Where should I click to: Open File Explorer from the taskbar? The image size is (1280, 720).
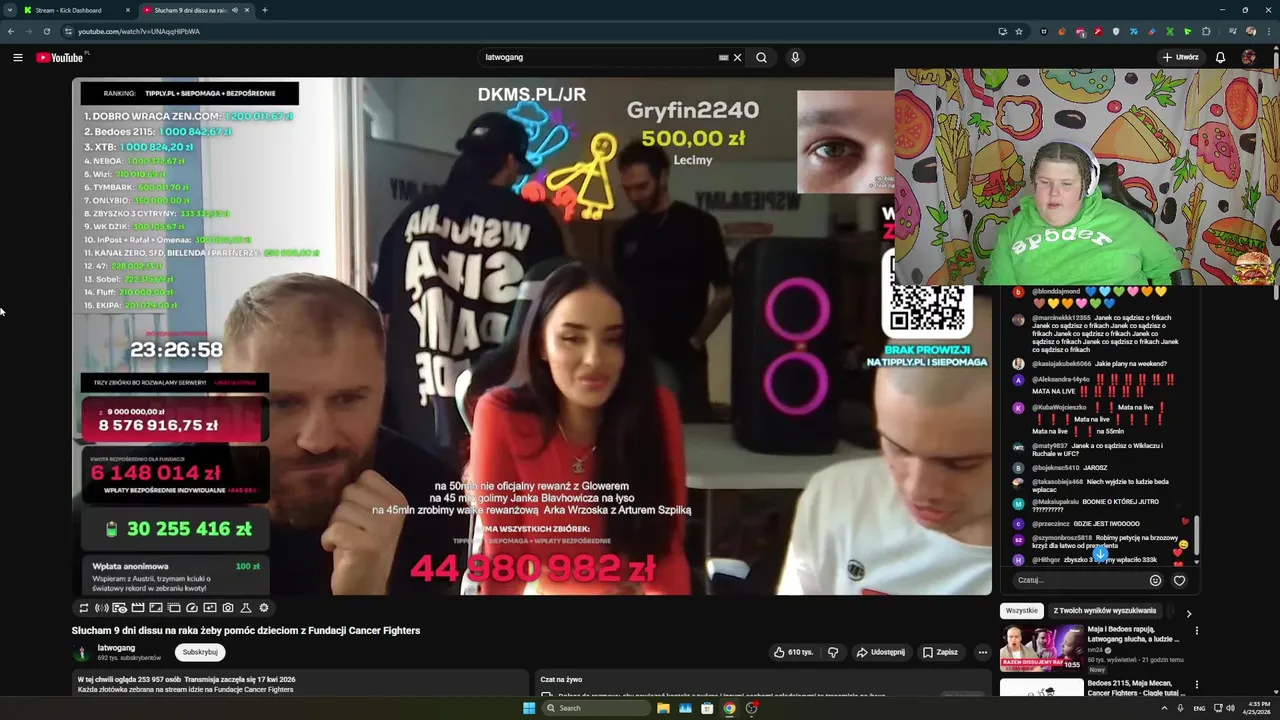click(663, 708)
